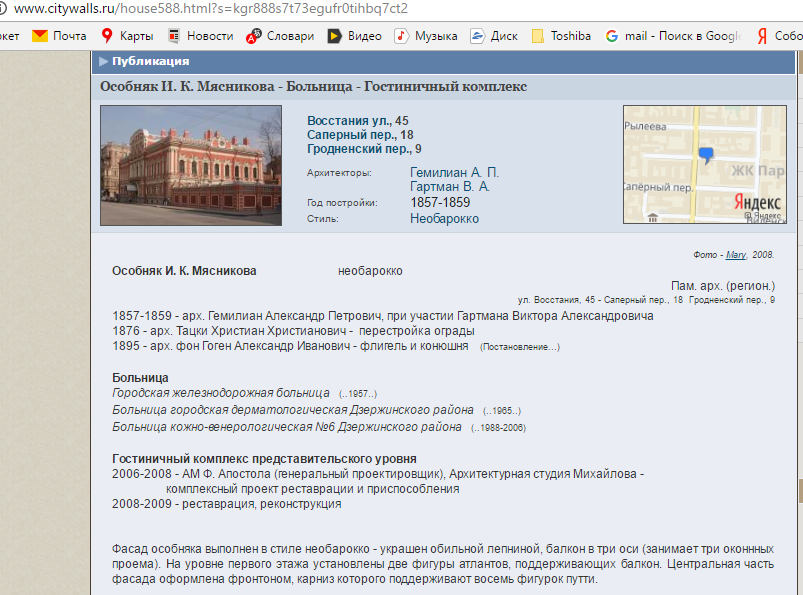Open photo author Mary link

point(736,255)
